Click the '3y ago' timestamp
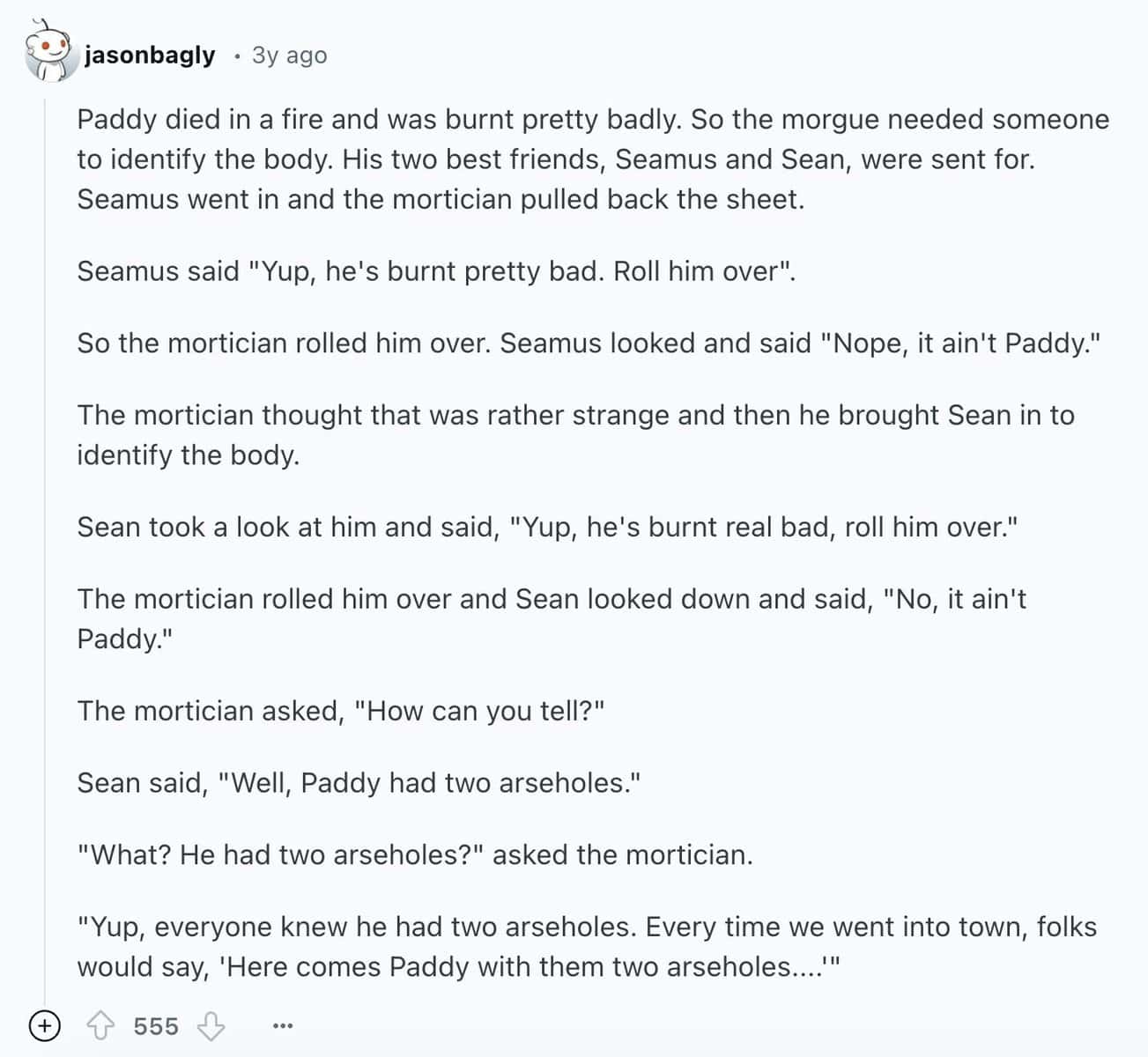This screenshot has height=1057, width=1148. click(289, 55)
